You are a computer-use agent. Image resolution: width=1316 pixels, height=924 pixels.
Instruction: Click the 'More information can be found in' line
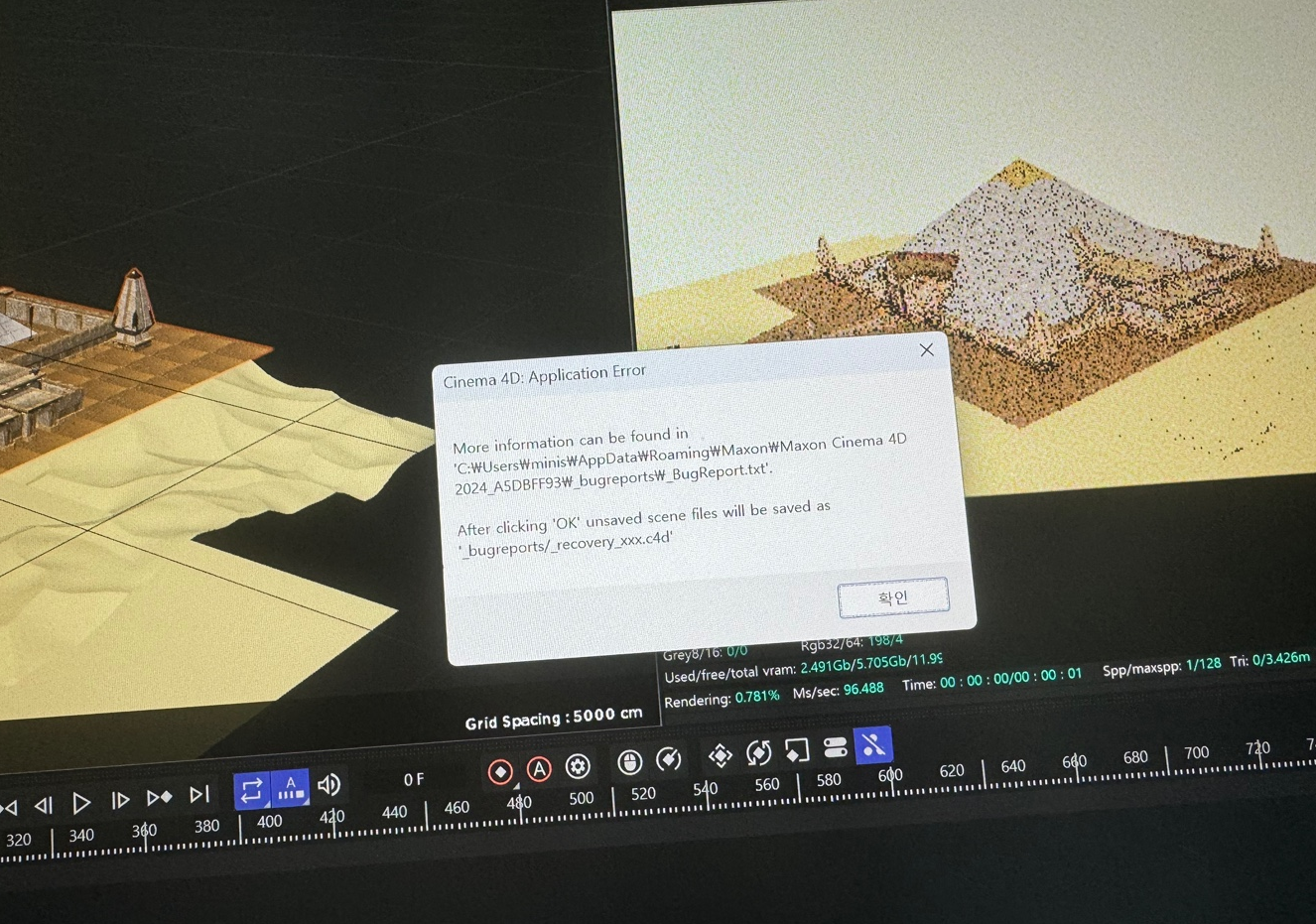571,440
